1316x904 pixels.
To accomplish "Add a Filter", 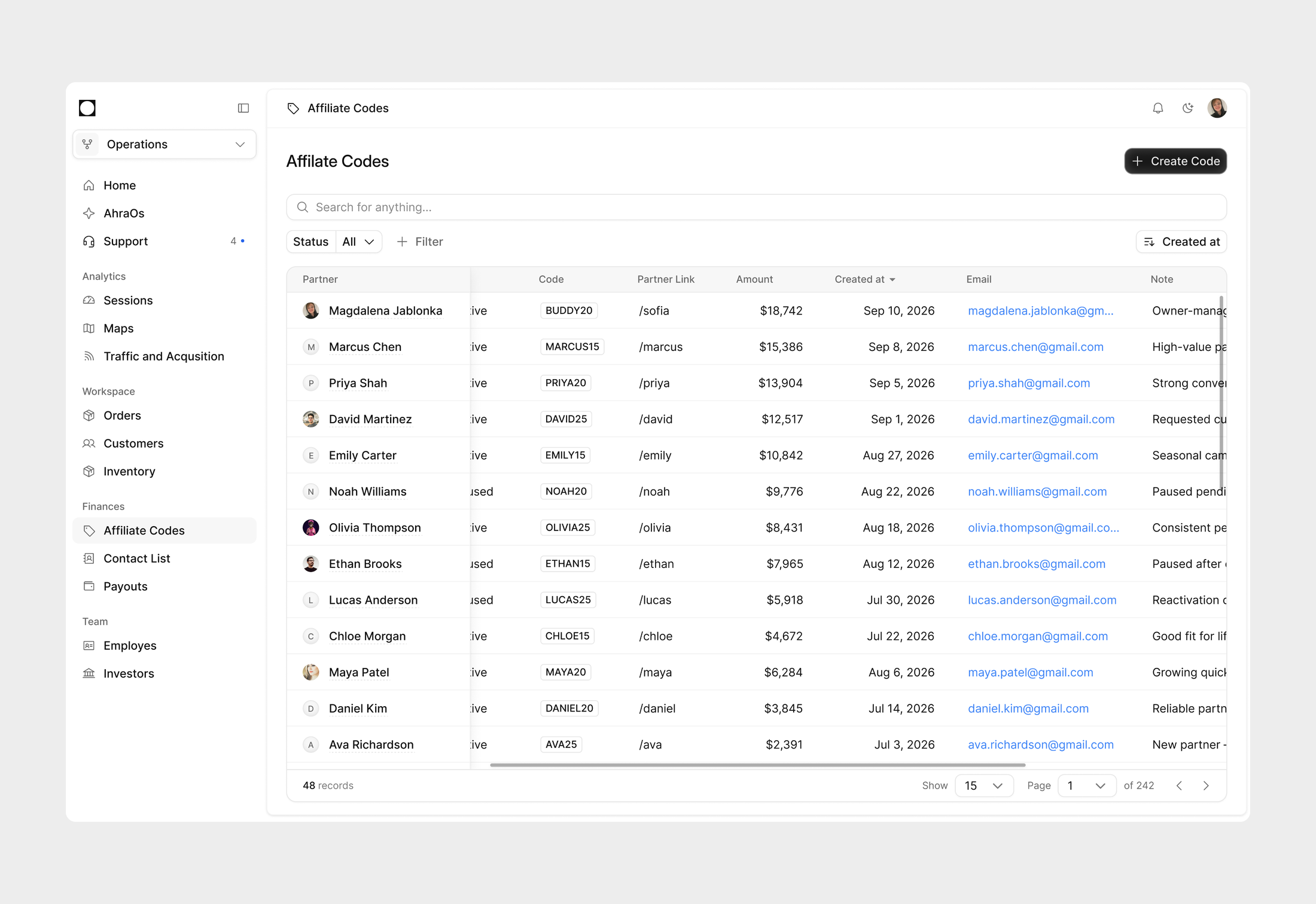I will [x=420, y=242].
